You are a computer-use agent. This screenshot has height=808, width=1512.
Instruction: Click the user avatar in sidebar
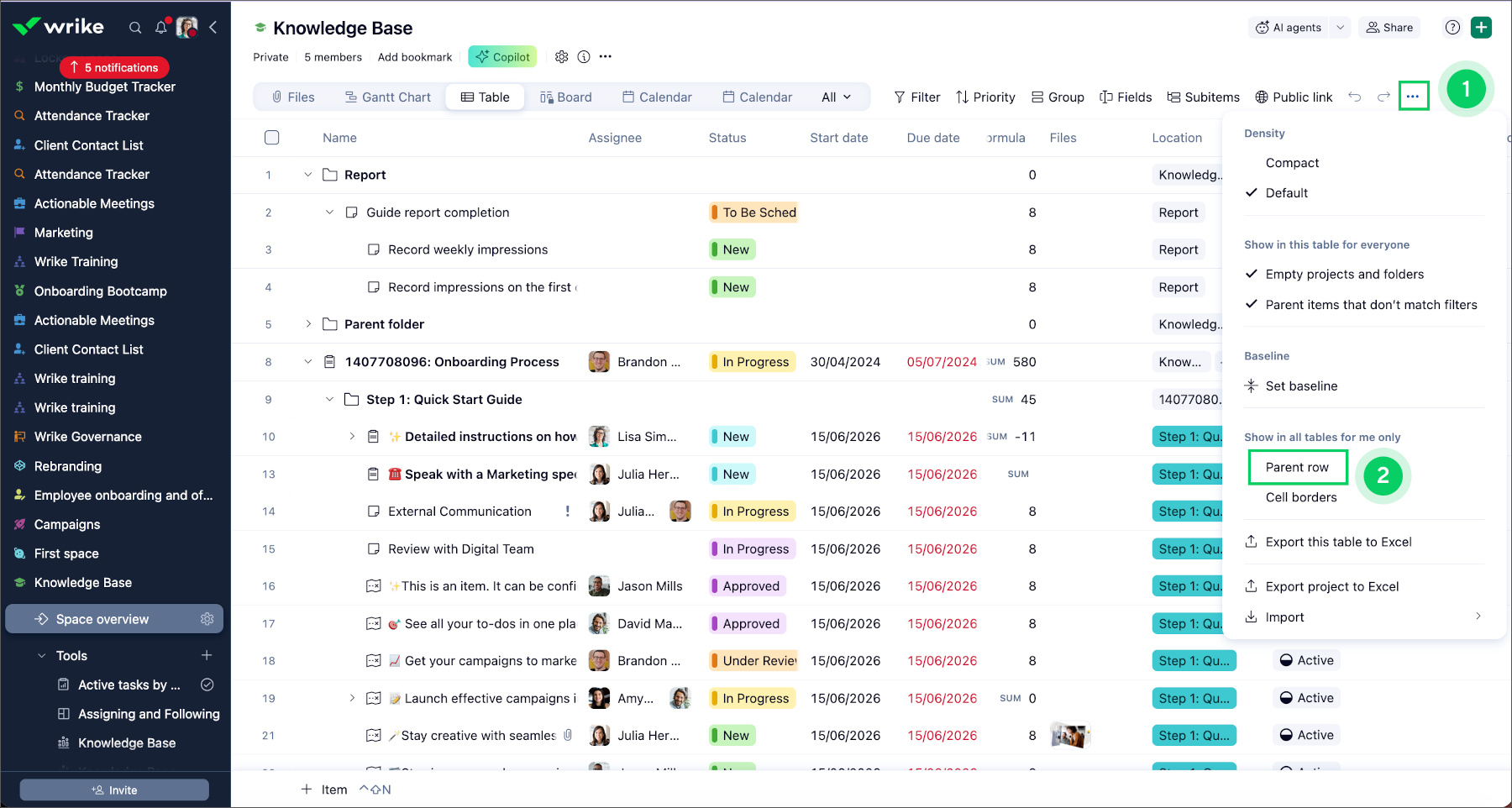coord(186,28)
